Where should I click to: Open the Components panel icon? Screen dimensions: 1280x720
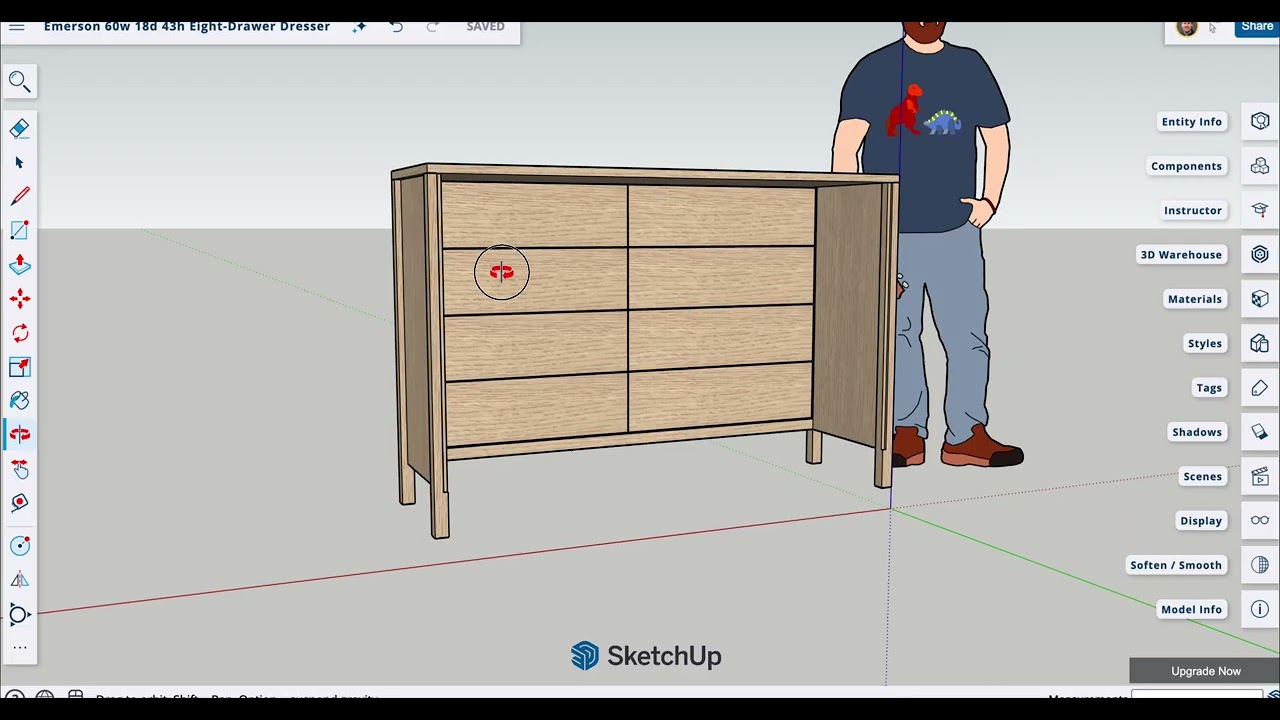(x=1259, y=166)
